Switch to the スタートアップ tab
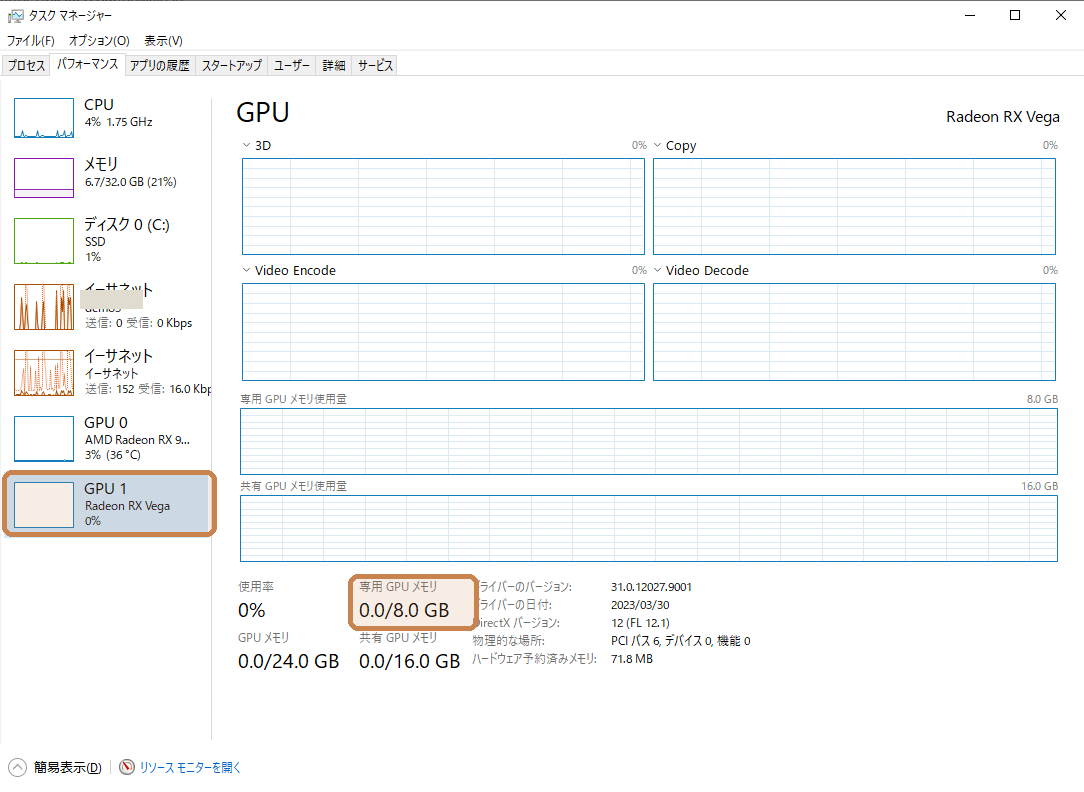 (x=232, y=66)
